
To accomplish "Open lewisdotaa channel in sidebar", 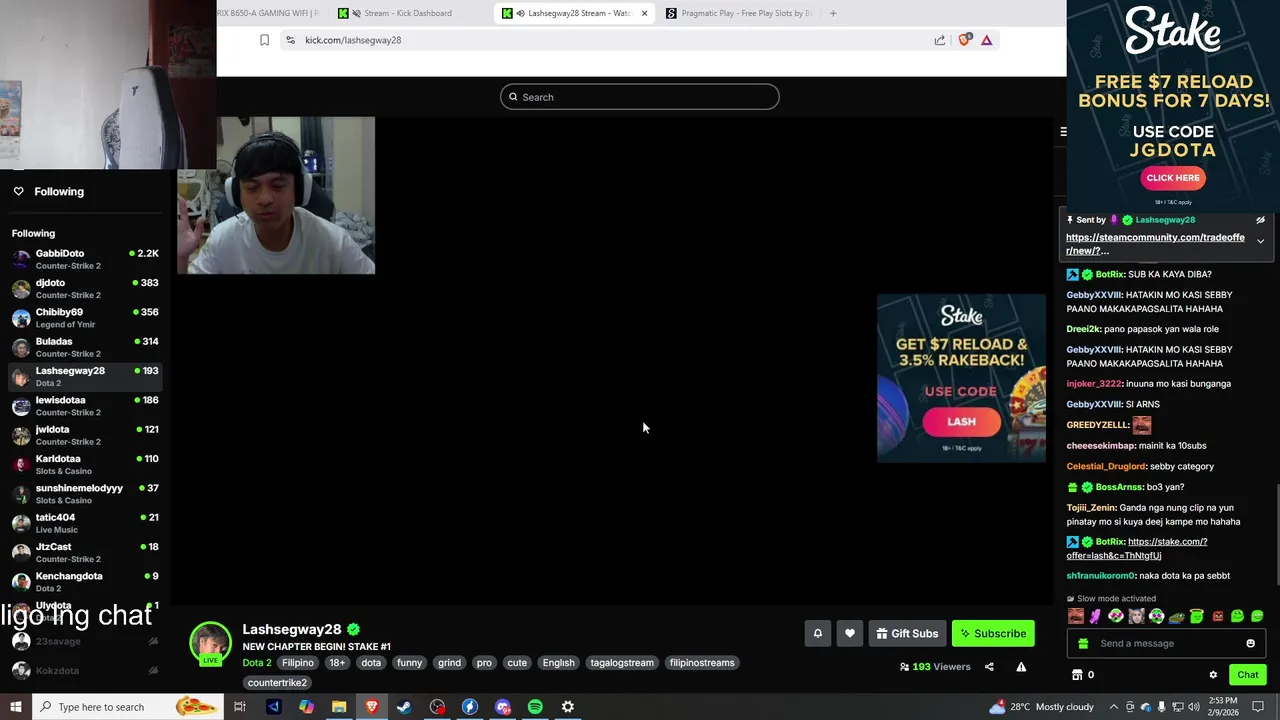I will point(85,406).
